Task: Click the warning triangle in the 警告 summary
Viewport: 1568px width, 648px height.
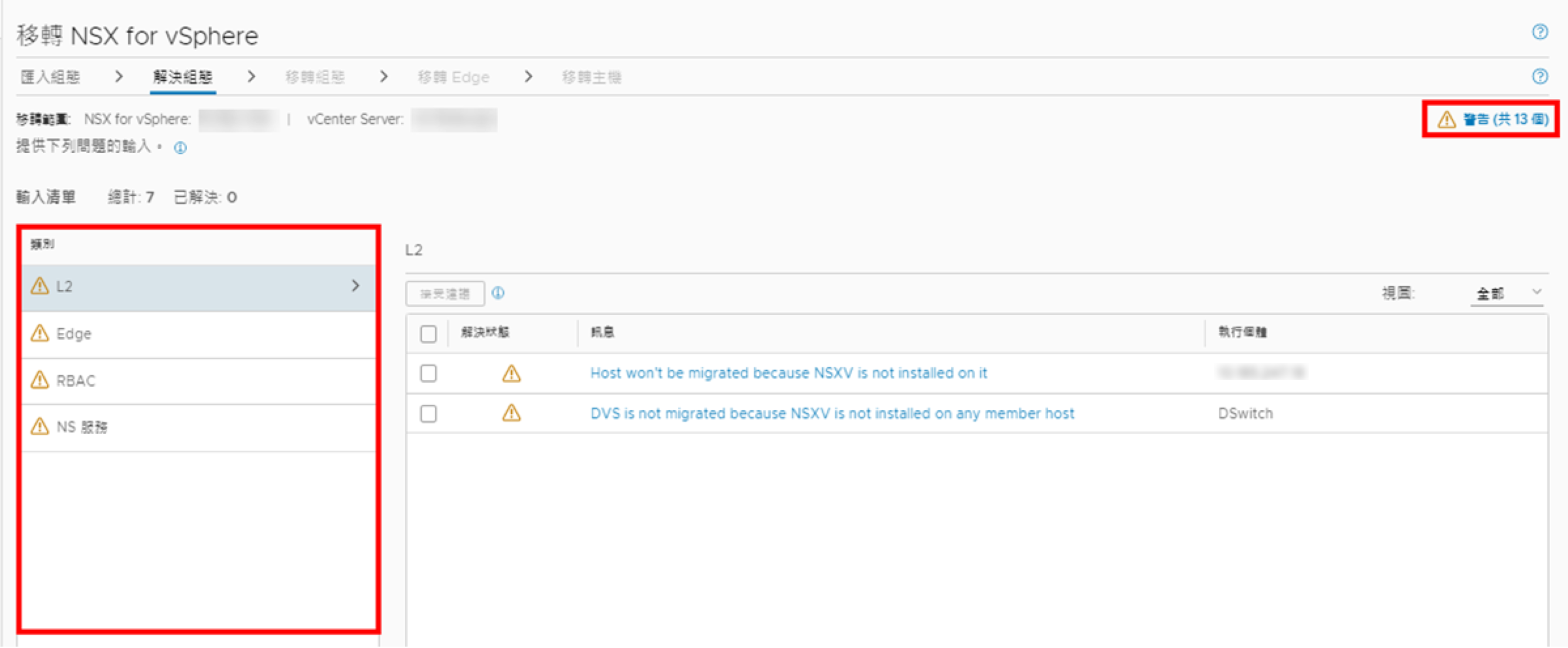Action: (1446, 119)
